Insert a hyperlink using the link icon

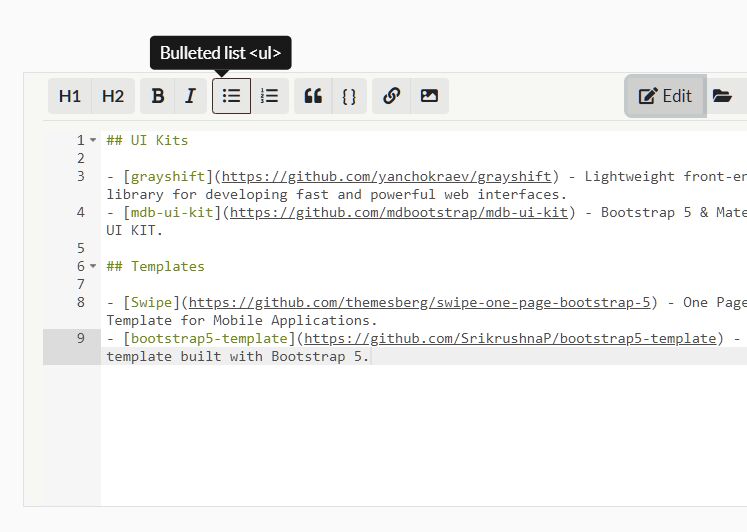point(392,96)
